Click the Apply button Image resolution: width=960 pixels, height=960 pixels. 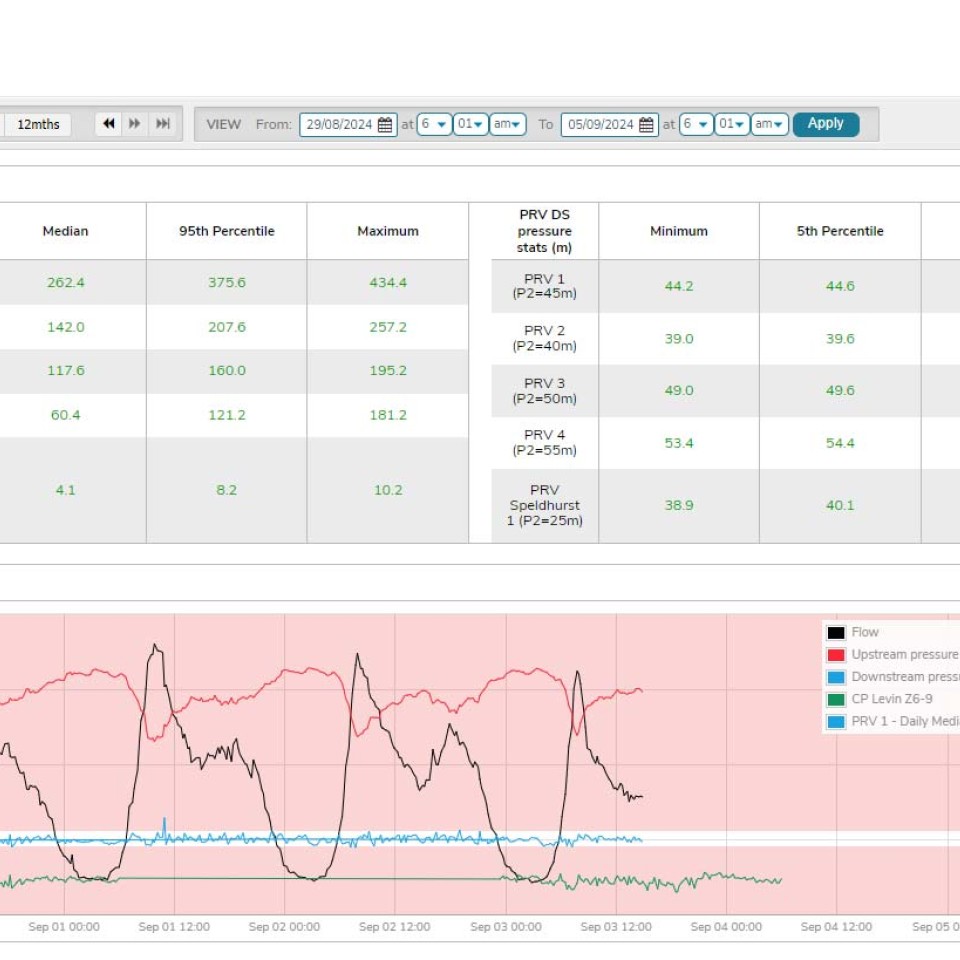click(x=825, y=124)
